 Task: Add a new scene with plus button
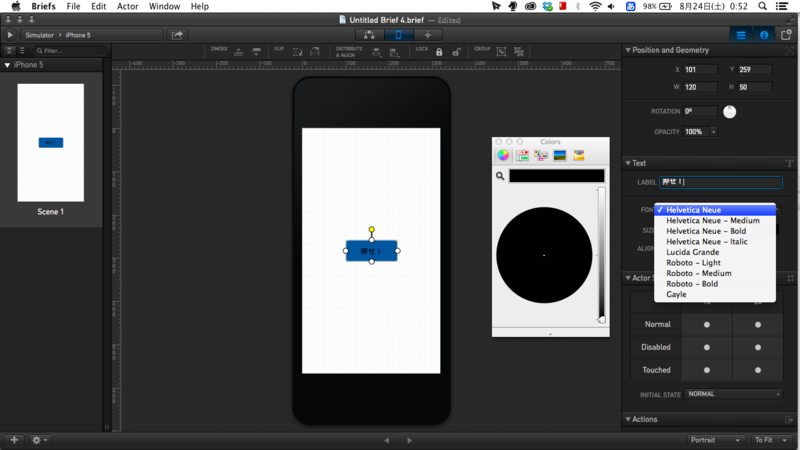click(14, 440)
